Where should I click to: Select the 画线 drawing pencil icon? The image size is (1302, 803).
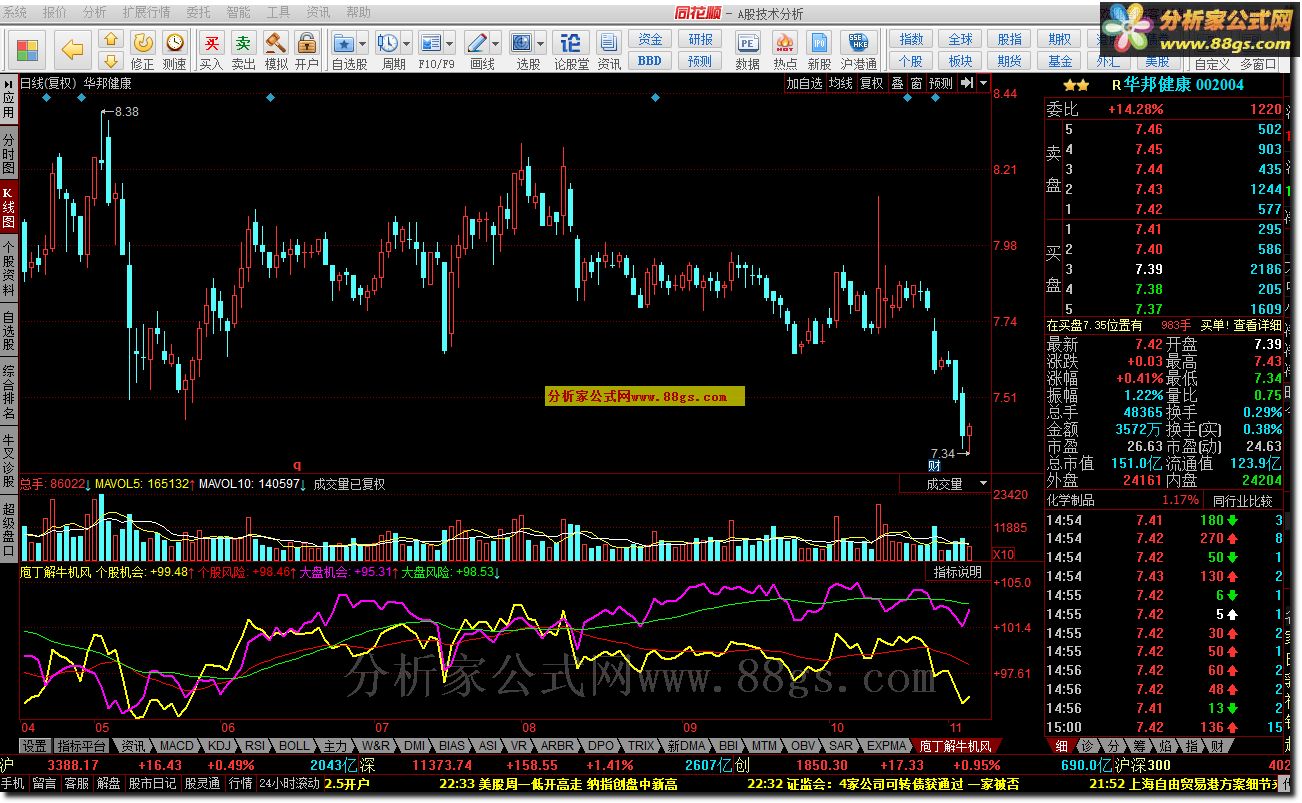tap(477, 43)
